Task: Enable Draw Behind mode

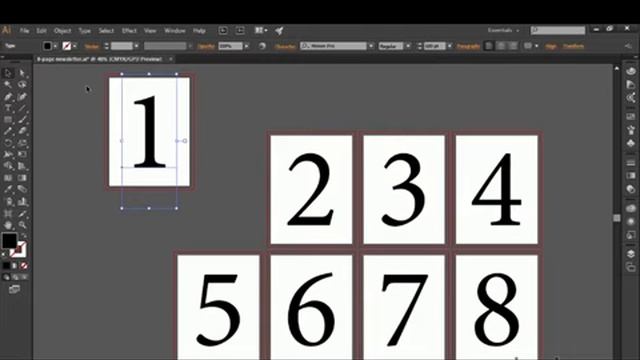Action: click(15, 277)
